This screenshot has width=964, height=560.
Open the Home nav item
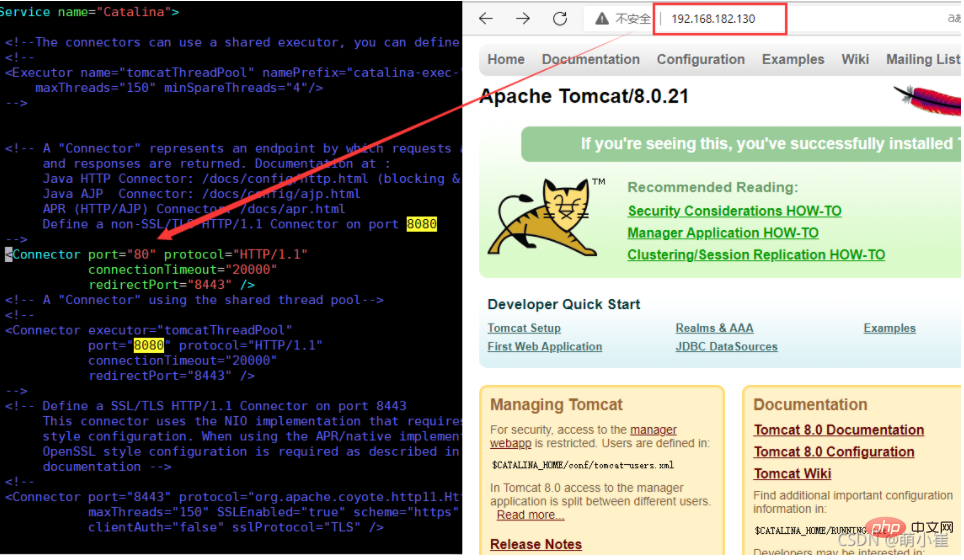coord(506,60)
